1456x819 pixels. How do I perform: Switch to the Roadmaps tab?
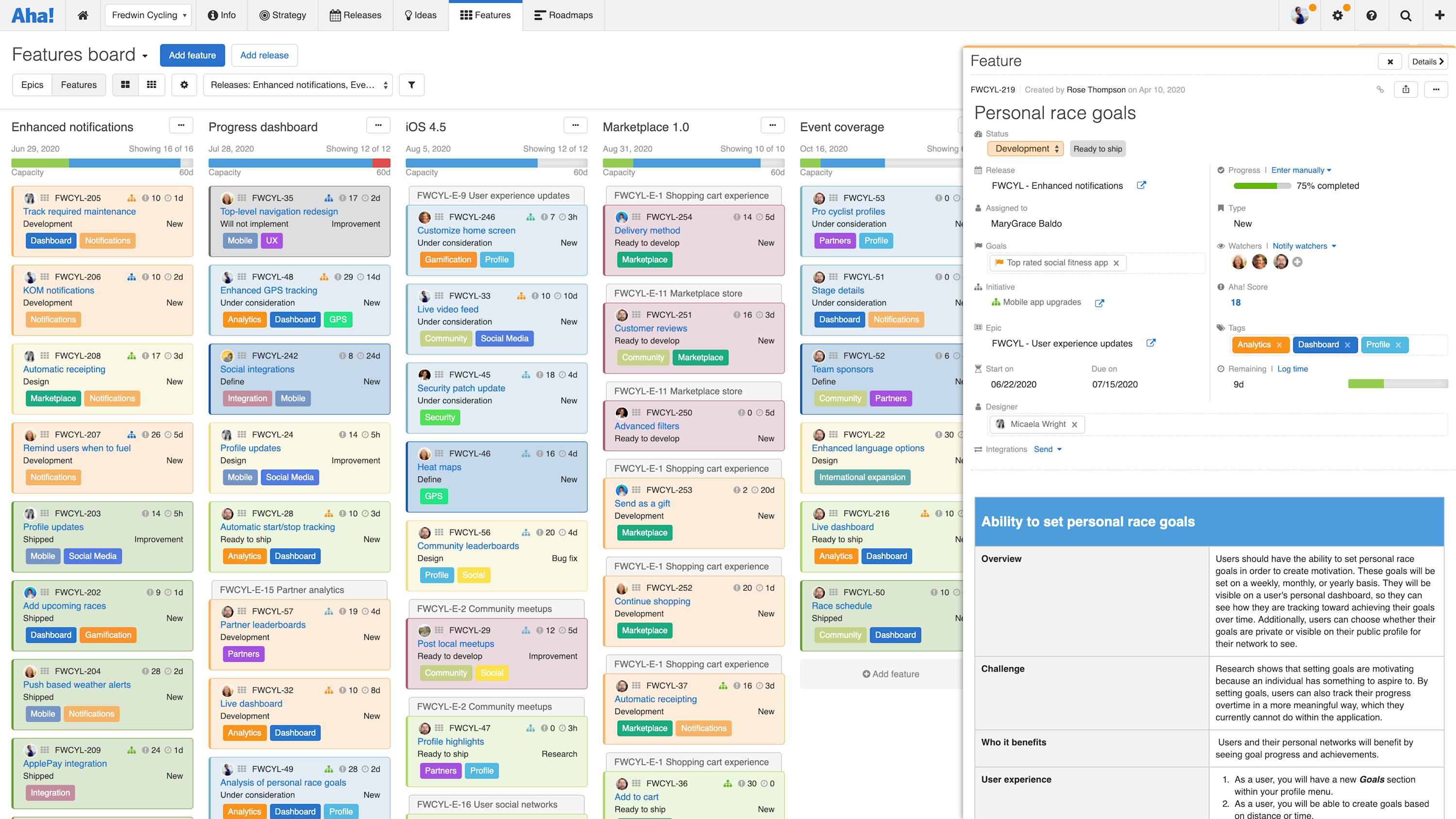point(563,15)
